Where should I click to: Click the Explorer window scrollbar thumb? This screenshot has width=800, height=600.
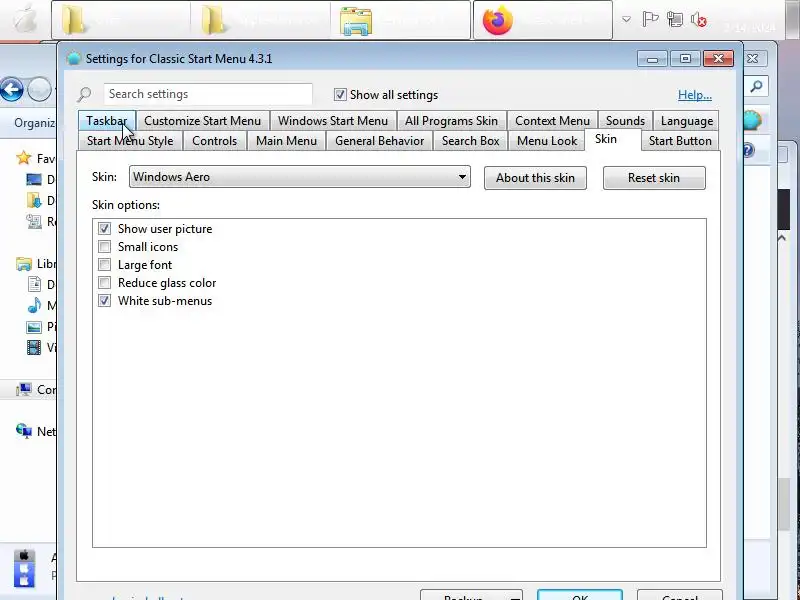click(785, 504)
